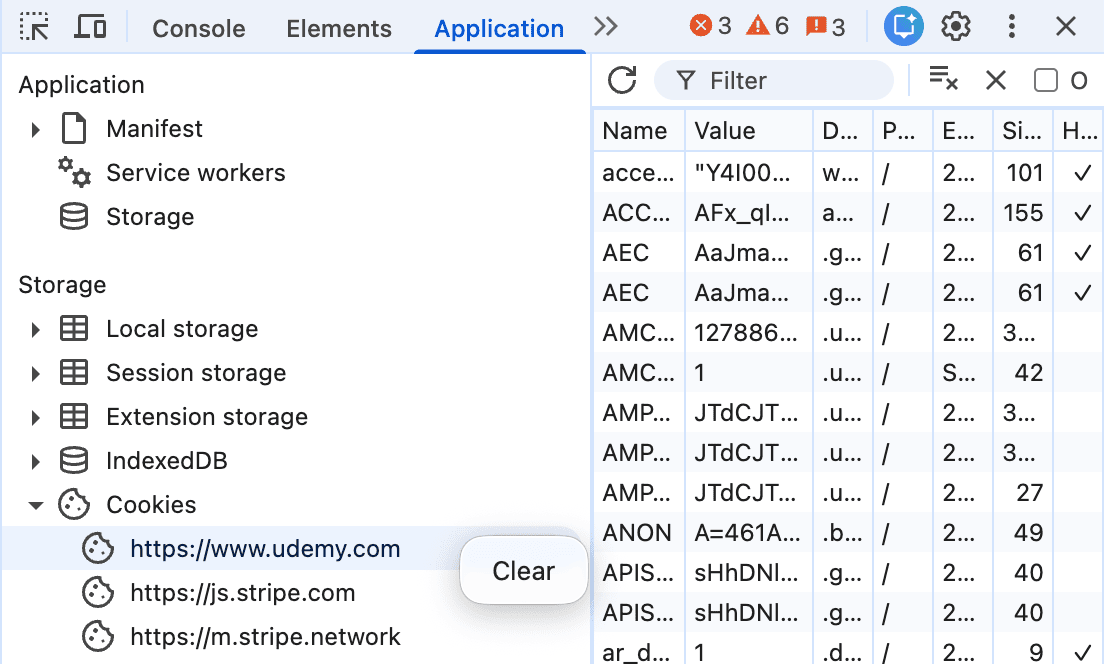The image size is (1104, 664).
Task: Delete the selected cookie using the X icon
Action: pos(995,80)
